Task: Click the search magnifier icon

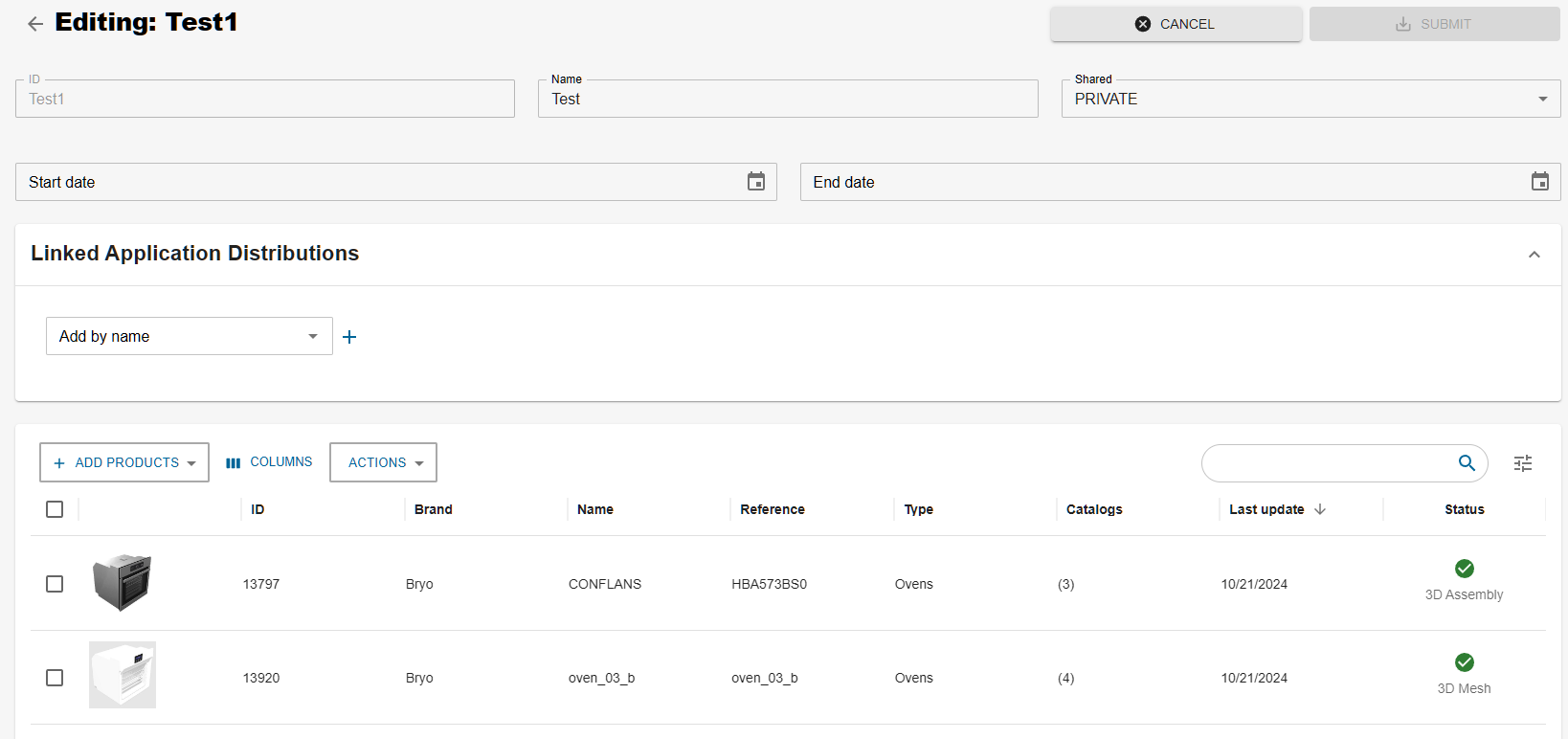Action: point(1467,463)
